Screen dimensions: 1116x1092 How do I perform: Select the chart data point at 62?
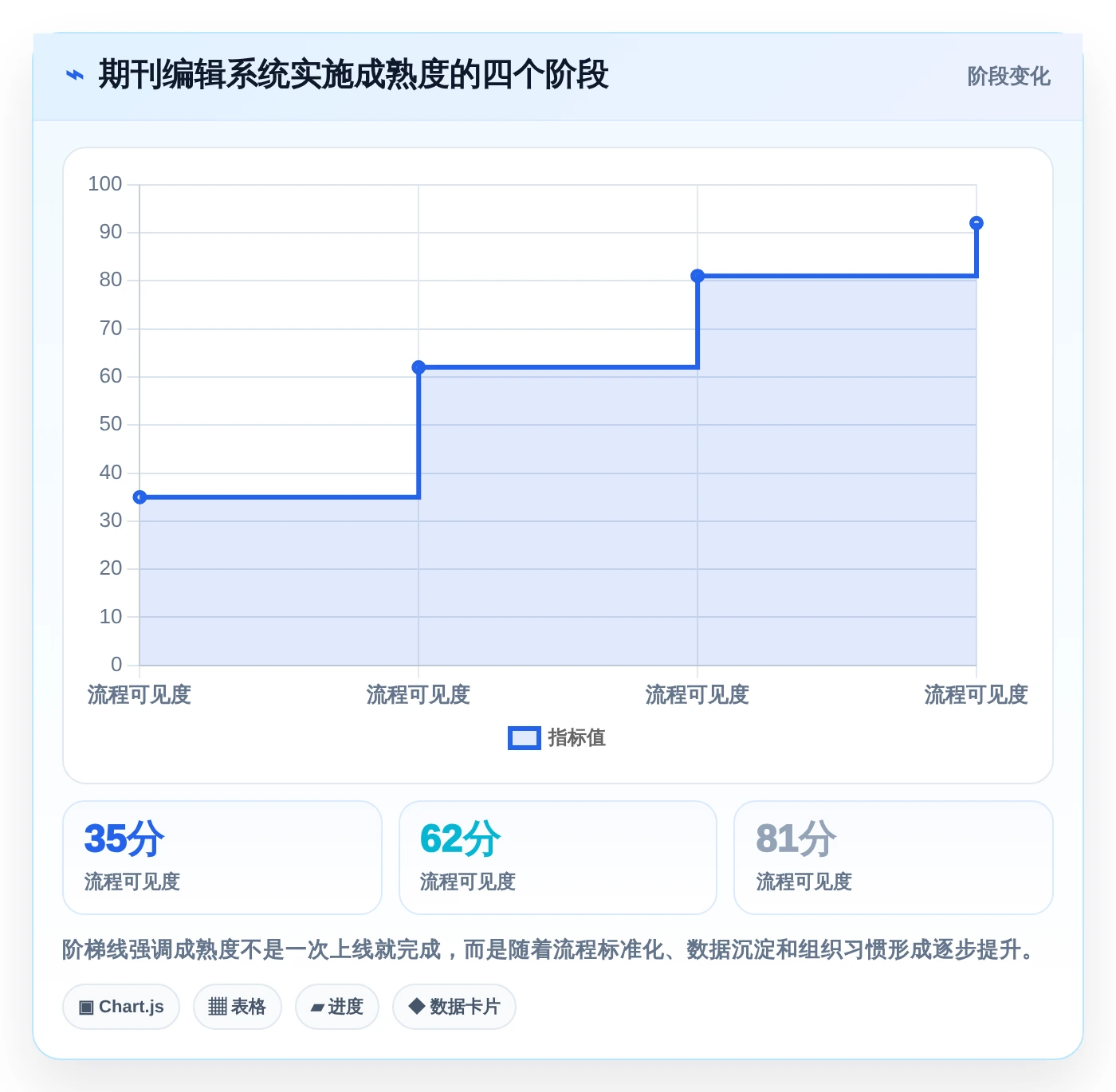[418, 367]
